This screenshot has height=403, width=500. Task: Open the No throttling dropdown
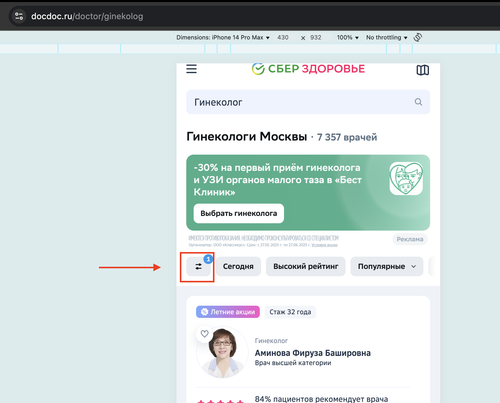coord(387,37)
